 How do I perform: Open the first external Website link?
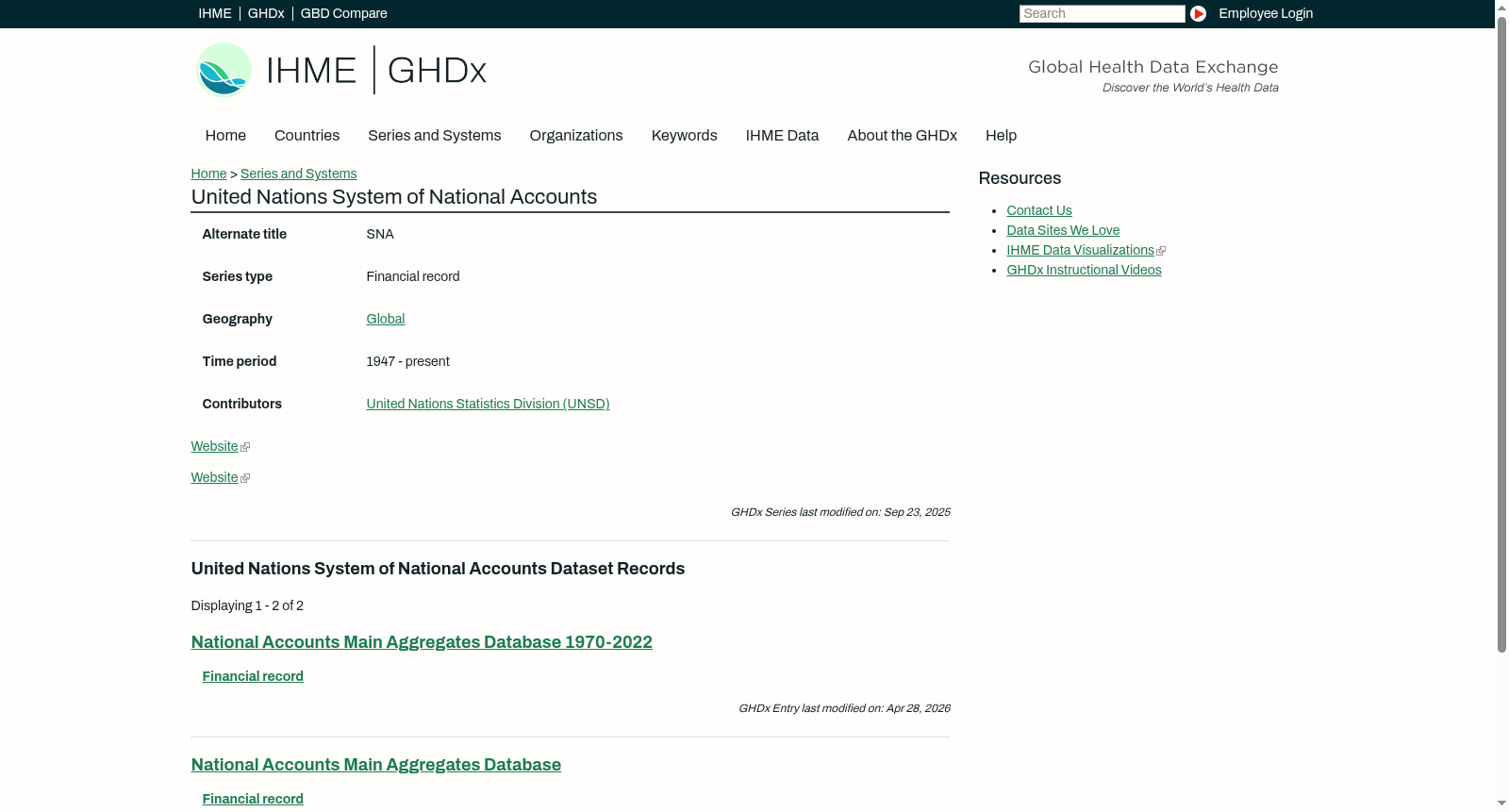pos(220,446)
